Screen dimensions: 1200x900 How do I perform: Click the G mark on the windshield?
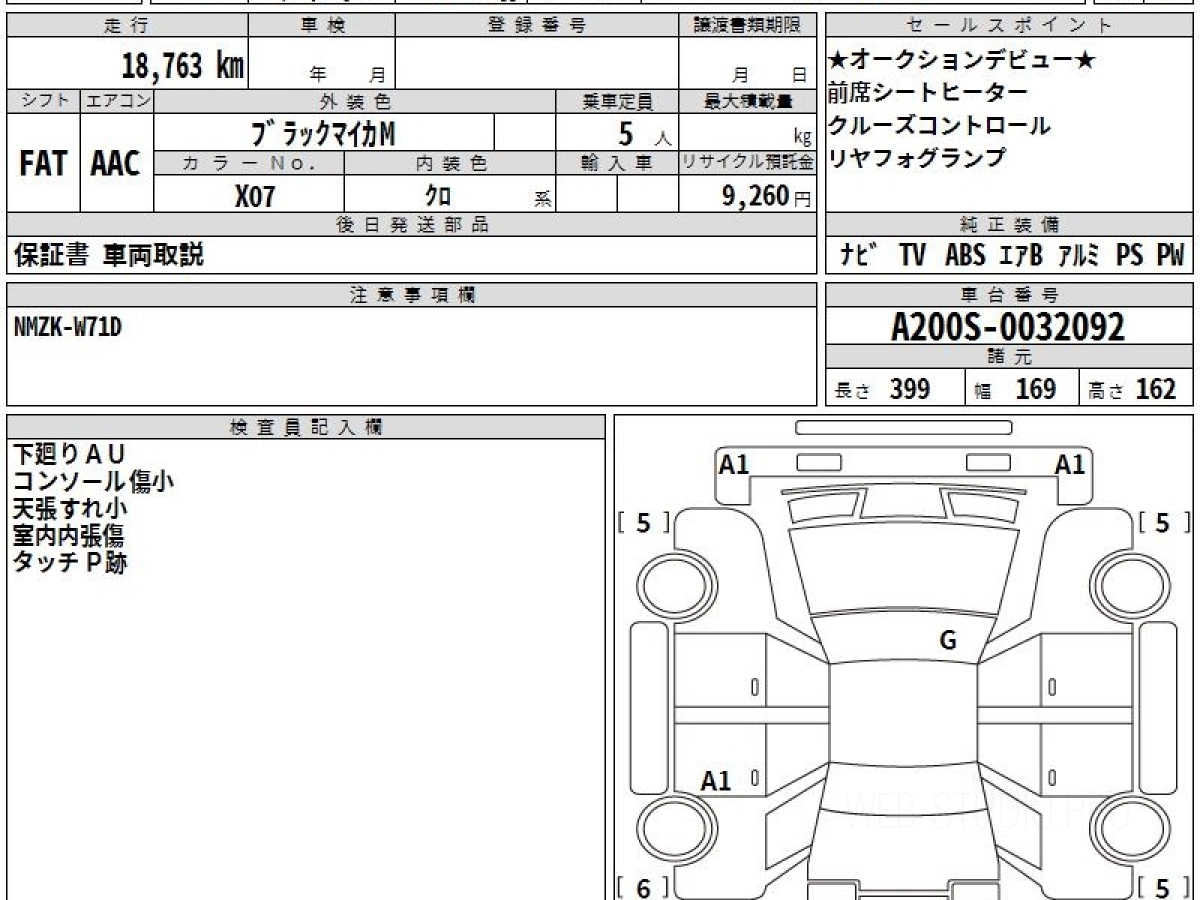pyautogui.click(x=948, y=641)
